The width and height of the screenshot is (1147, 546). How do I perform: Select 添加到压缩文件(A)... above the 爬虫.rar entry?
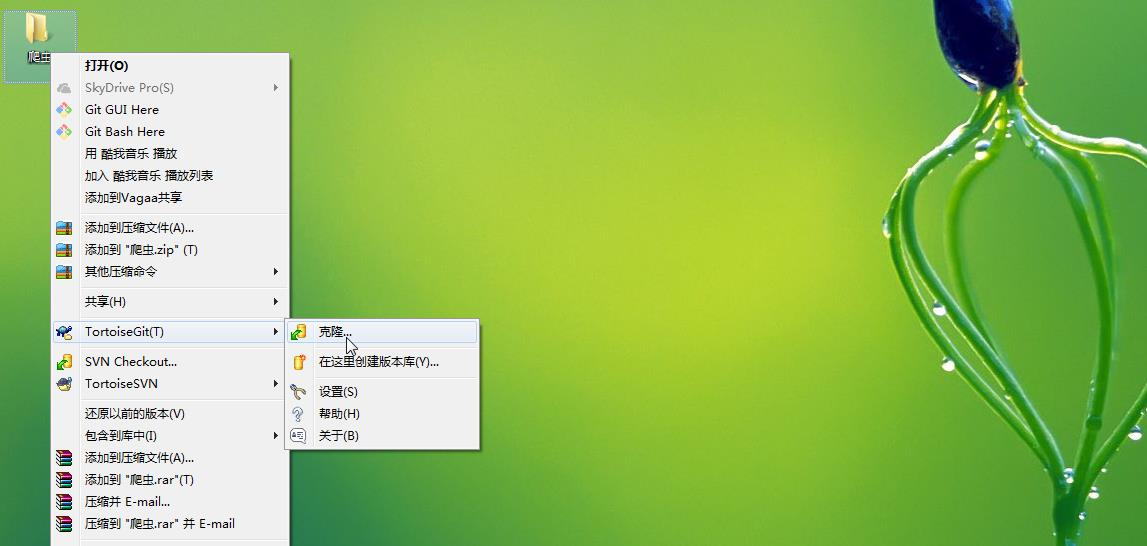[x=170, y=458]
